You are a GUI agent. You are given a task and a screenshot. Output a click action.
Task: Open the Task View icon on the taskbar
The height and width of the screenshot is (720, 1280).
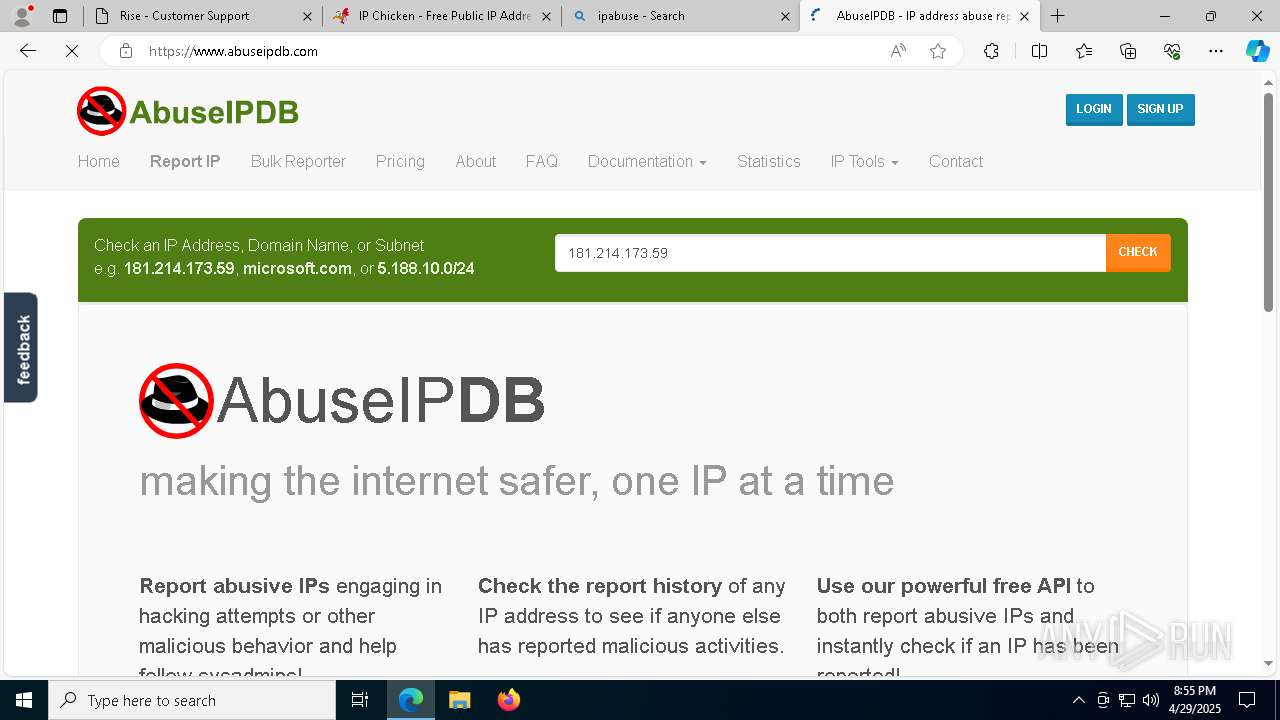[360, 700]
